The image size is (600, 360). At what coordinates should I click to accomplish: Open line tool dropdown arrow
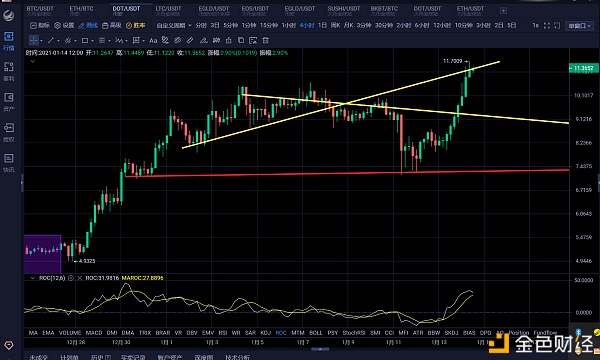[x=58, y=41]
